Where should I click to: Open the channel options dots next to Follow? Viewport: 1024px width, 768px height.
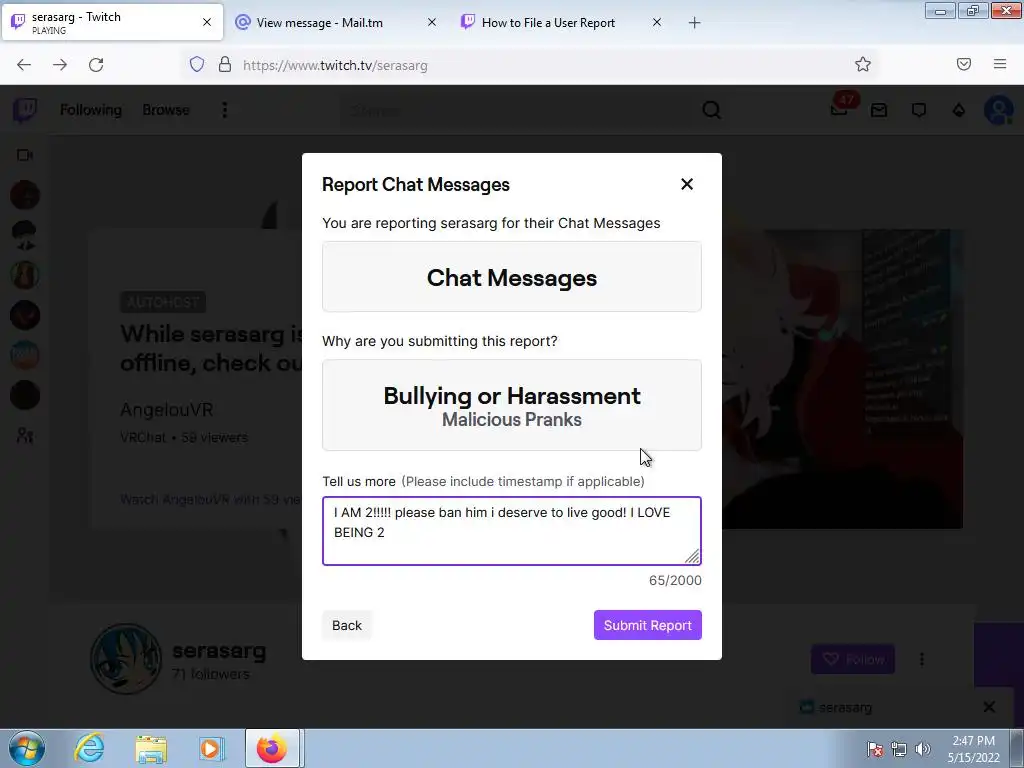coord(921,659)
